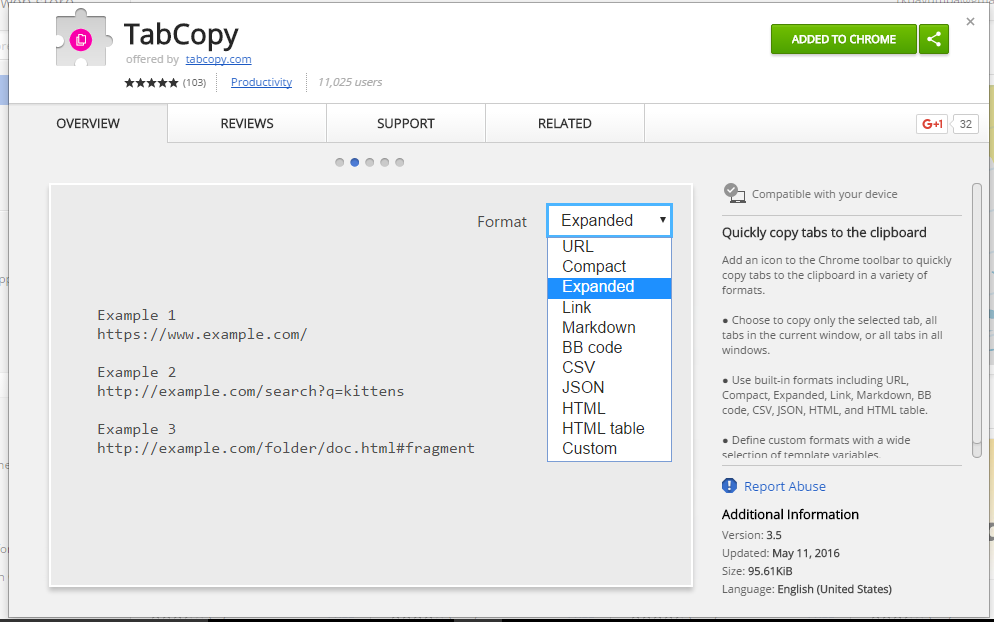Image resolution: width=994 pixels, height=622 pixels.
Task: Open the Format dropdown
Action: [608, 220]
